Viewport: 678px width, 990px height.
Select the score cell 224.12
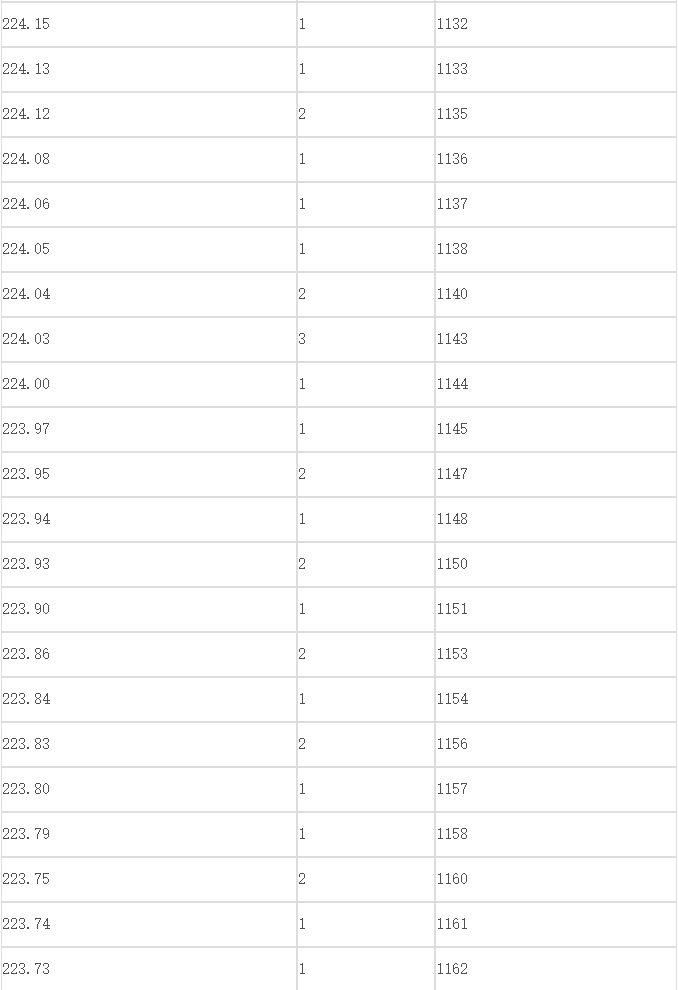(x=149, y=114)
